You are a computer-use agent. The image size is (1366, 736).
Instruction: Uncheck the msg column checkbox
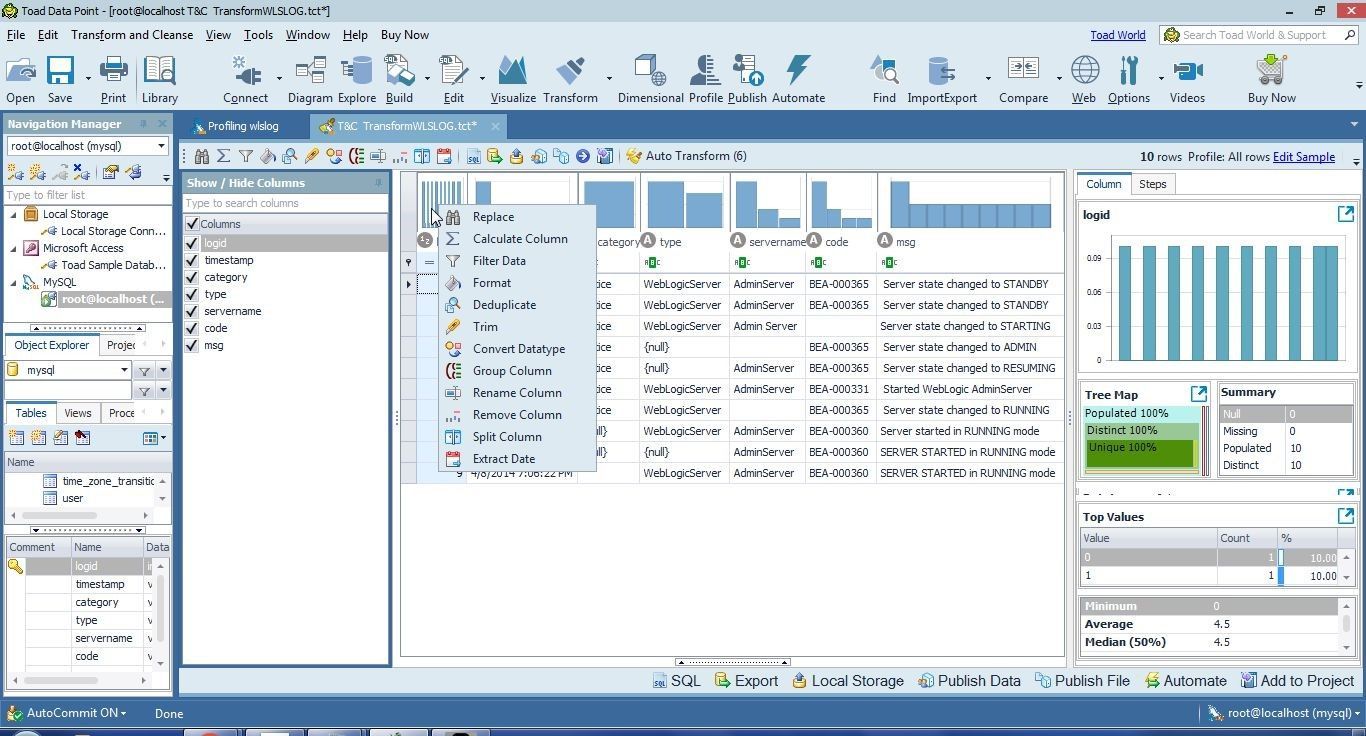point(192,345)
